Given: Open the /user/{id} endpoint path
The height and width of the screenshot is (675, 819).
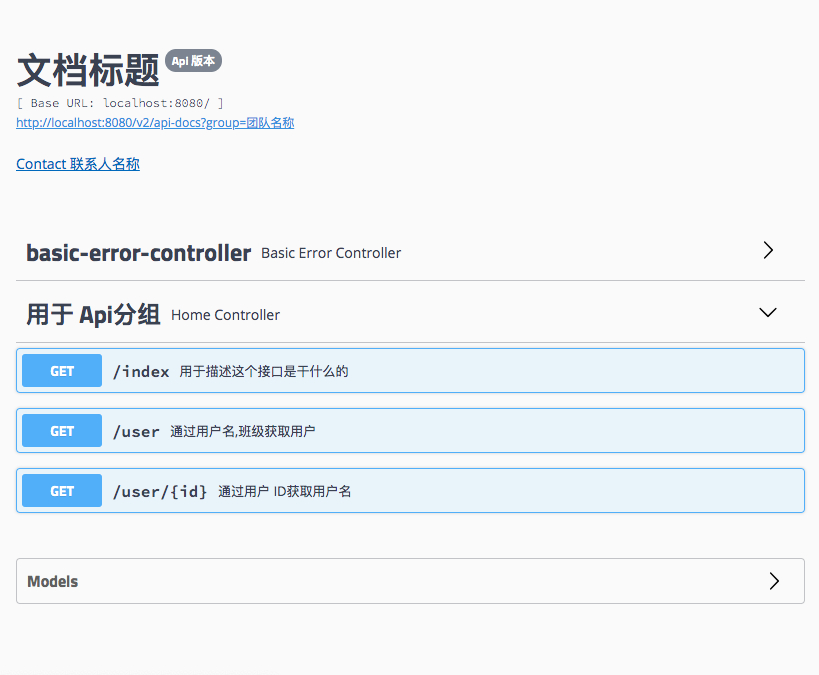Looking at the screenshot, I should coord(160,491).
